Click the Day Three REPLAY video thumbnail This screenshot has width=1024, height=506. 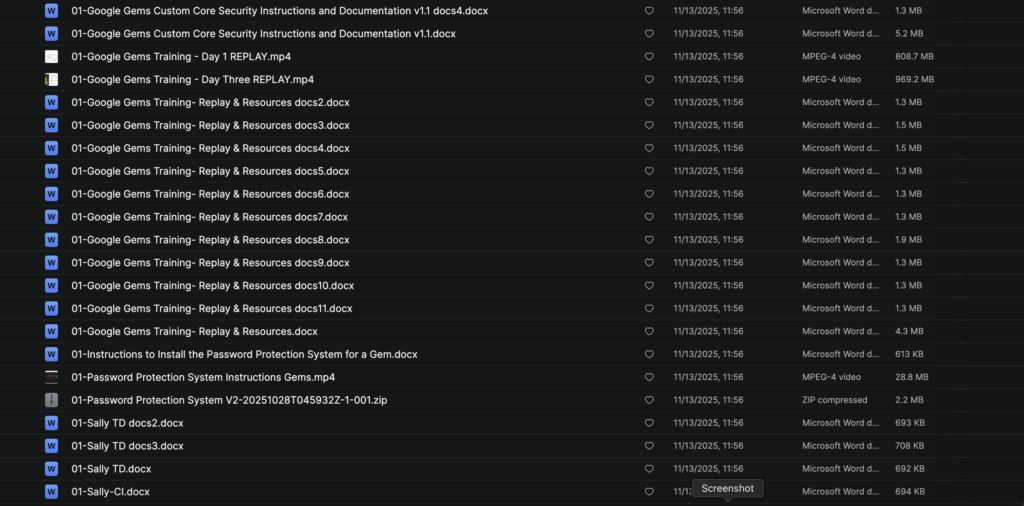pos(51,80)
